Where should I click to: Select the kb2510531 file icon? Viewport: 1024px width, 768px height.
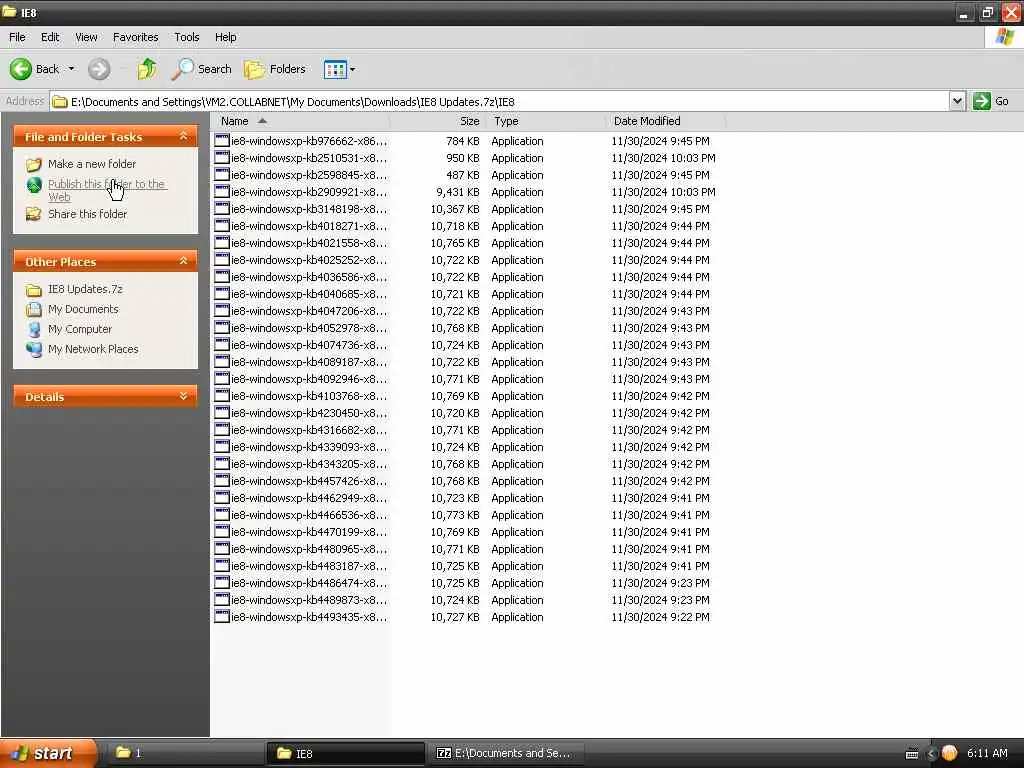tap(222, 157)
